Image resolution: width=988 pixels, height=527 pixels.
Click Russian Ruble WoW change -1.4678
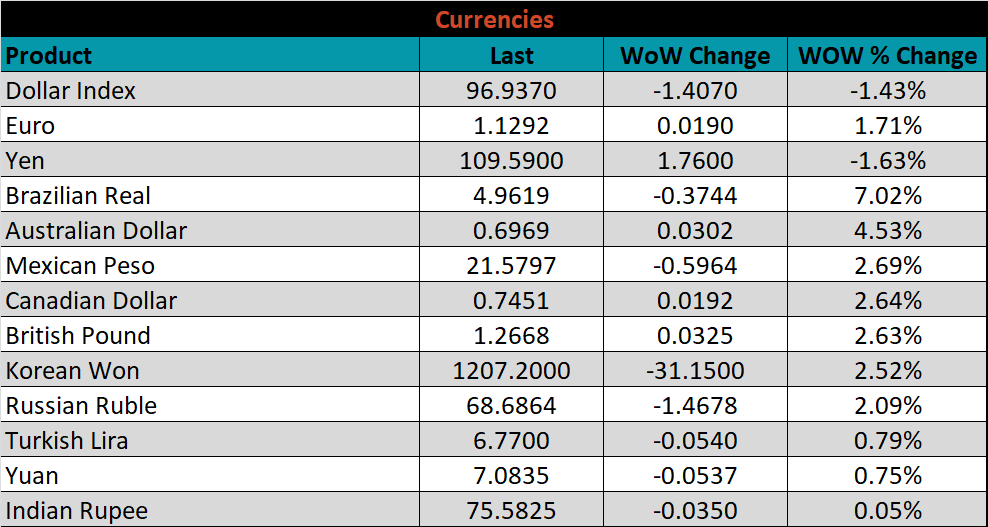[x=695, y=406]
